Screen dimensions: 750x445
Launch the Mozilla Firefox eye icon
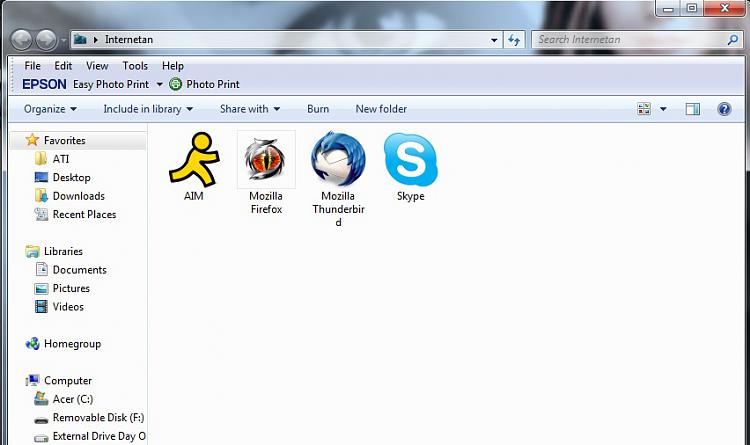[266, 159]
